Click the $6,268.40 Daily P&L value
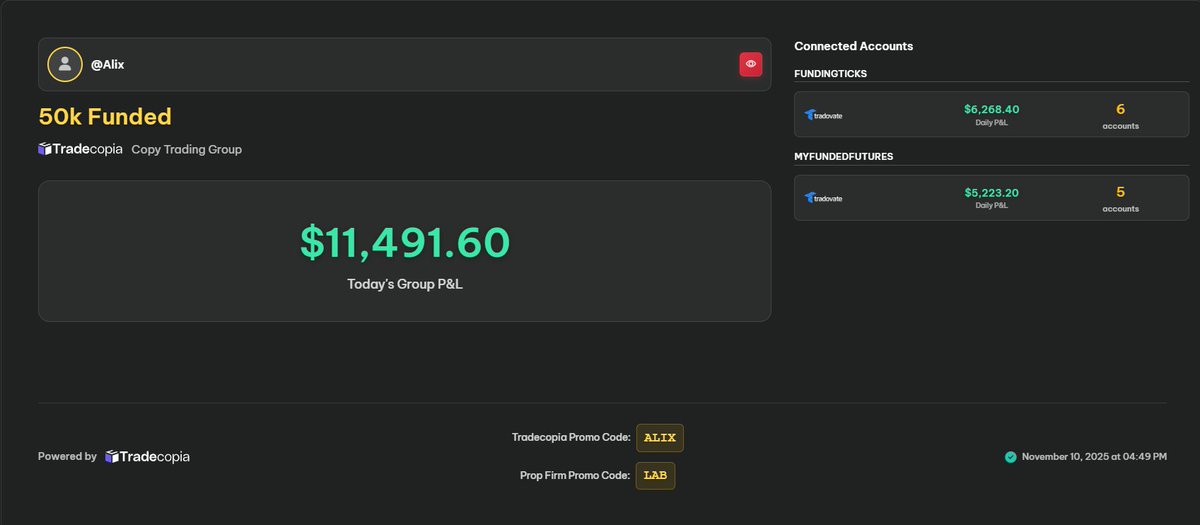Viewport: 1200px width, 525px height. [992, 109]
